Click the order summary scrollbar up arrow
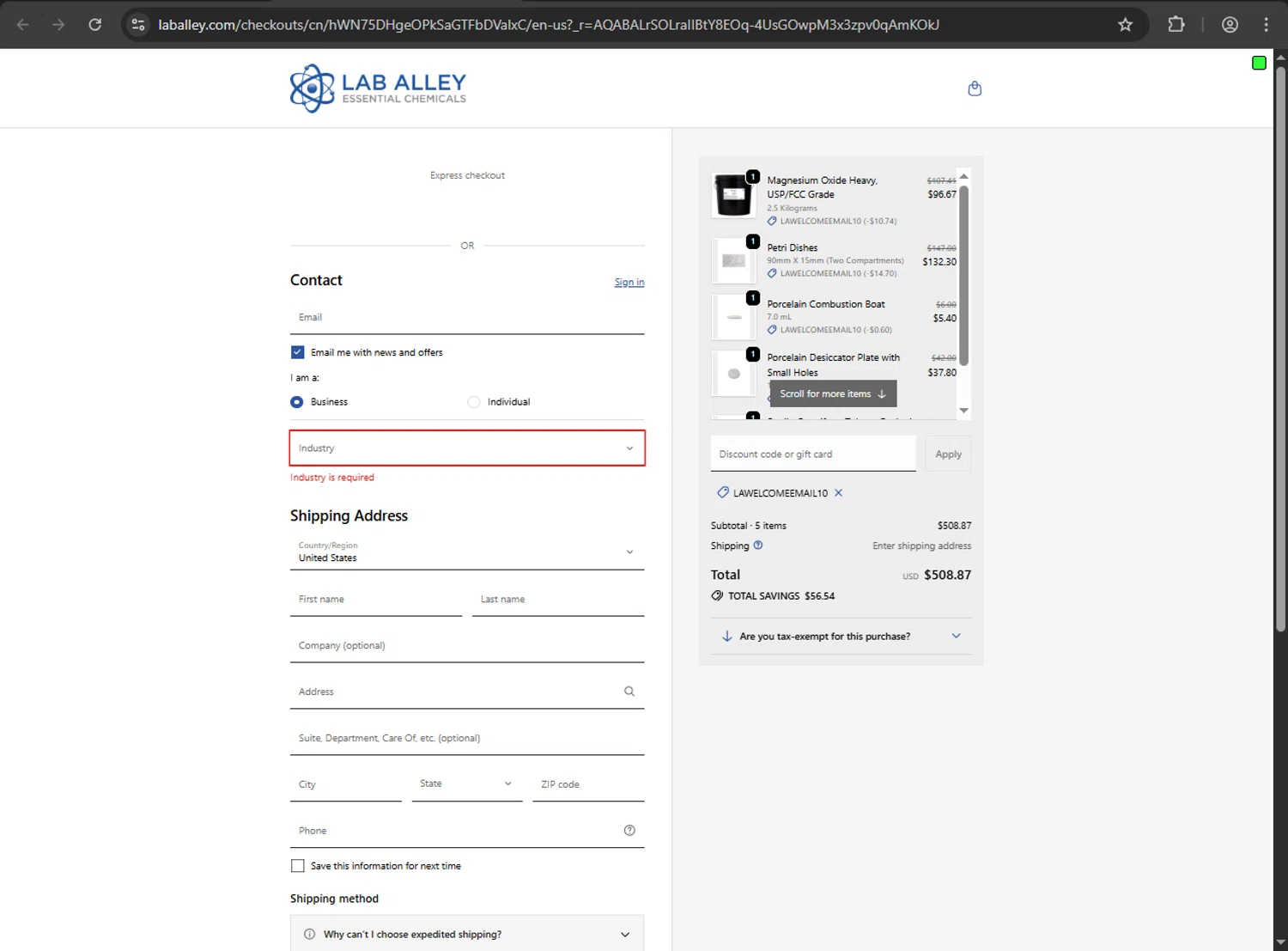The image size is (1288, 951). point(963,176)
